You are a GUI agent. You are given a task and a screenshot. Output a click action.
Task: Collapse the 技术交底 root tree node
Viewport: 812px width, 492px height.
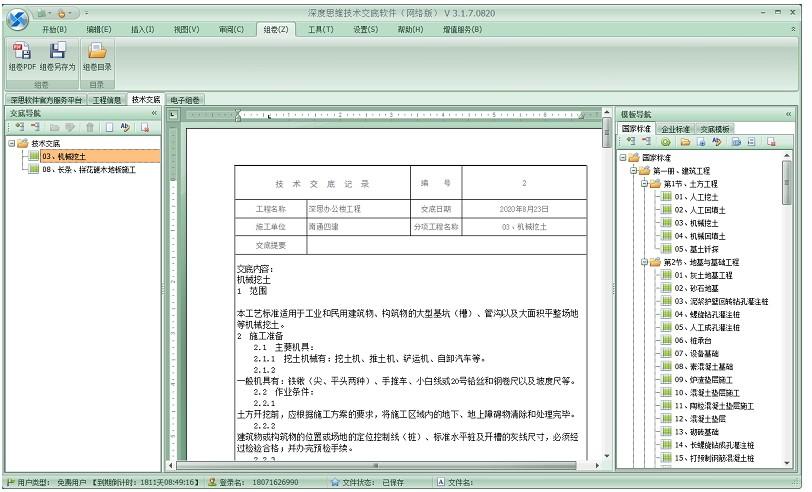pos(11,143)
